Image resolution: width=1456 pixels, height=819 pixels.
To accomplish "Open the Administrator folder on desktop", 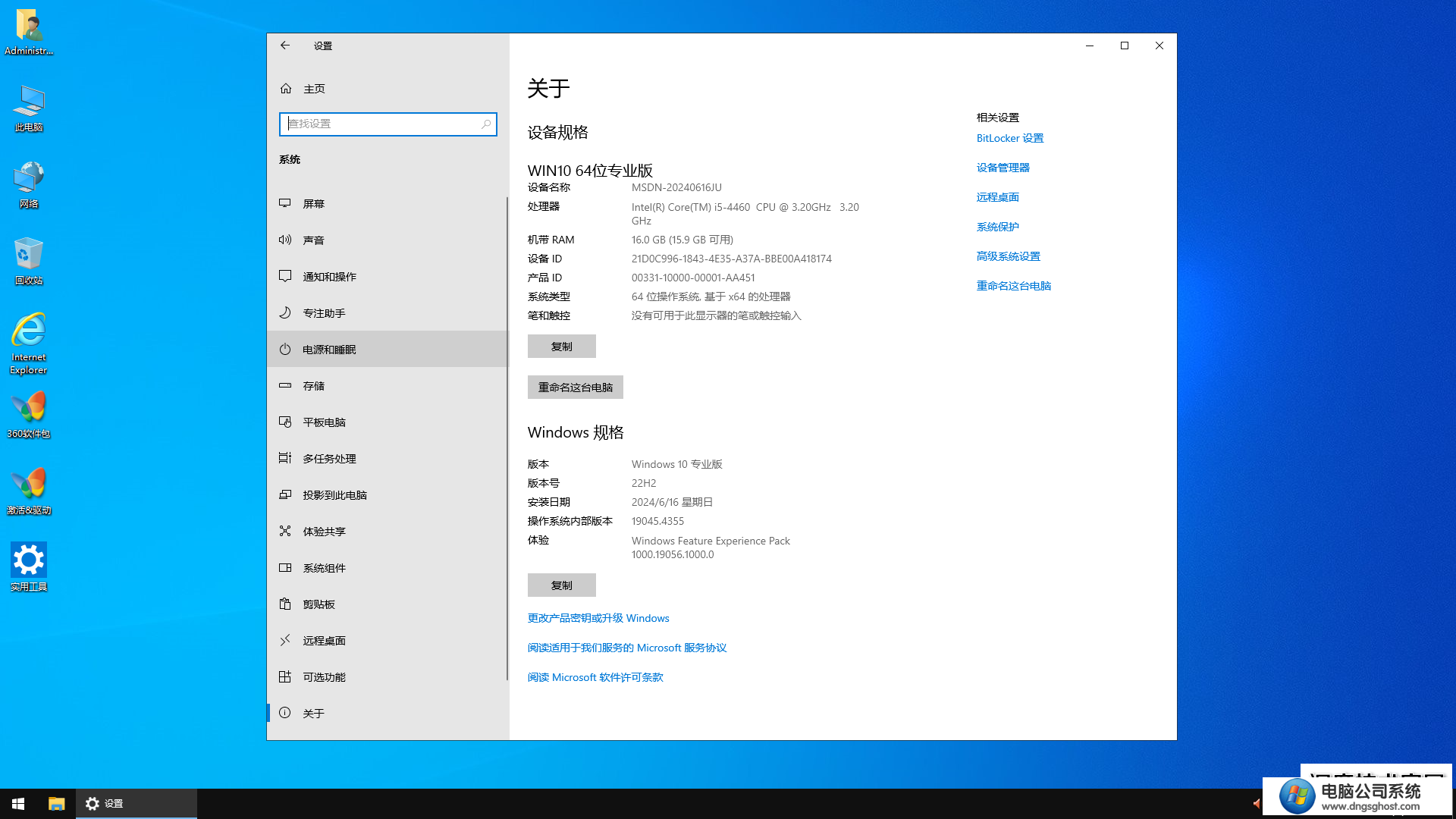I will pyautogui.click(x=29, y=32).
